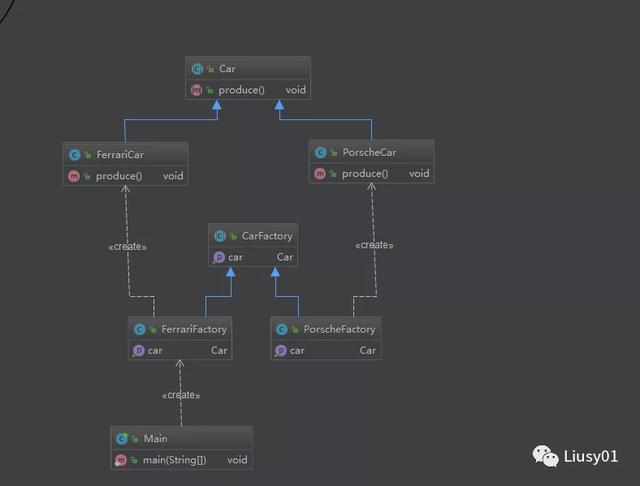Click the PorscheCar class icon

tap(320, 153)
